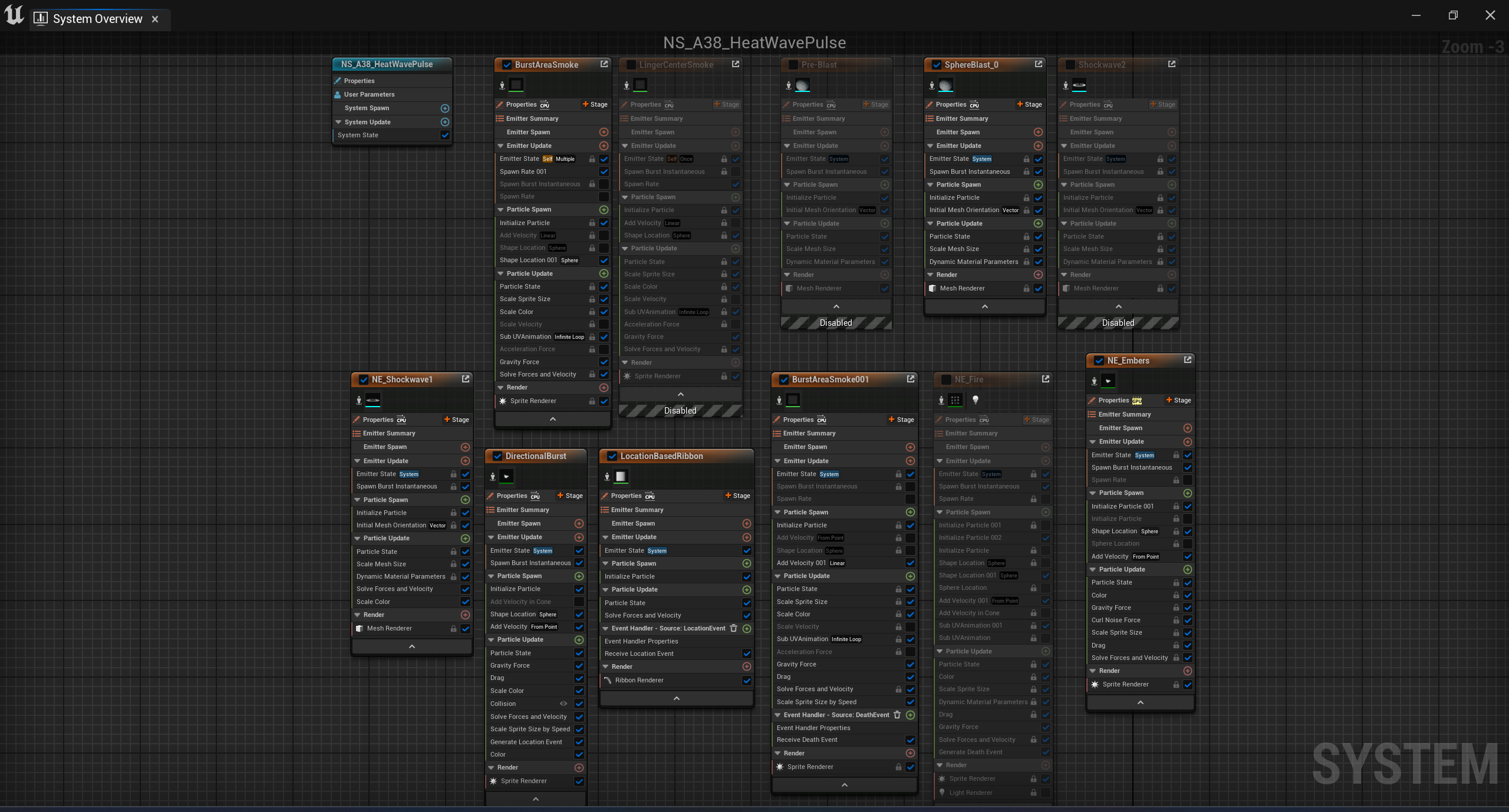Add module to LocationBasedRibbon Emitter Update
Viewport: 1509px width, 812px height.
[747, 537]
